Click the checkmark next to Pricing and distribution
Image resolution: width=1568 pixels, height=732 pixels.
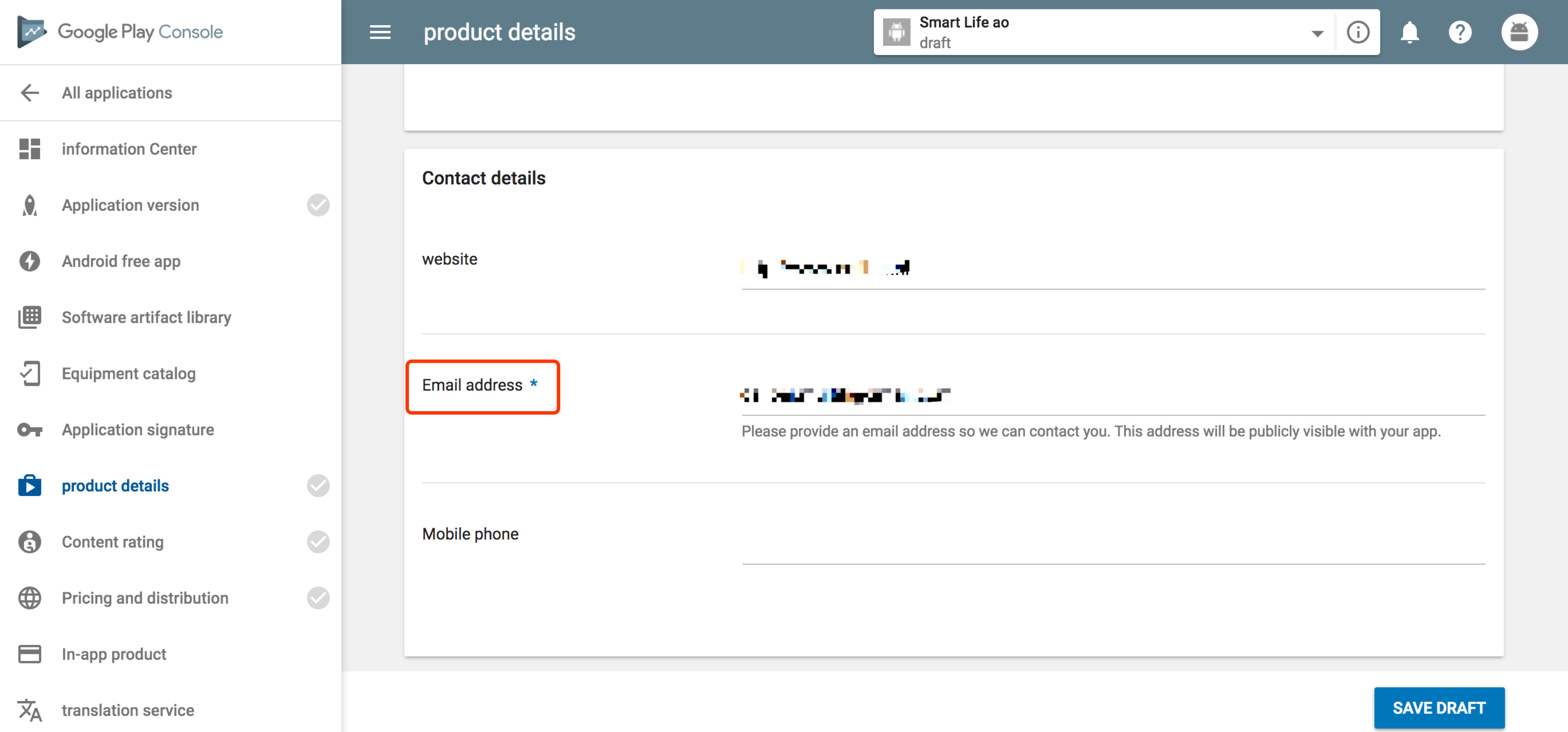pos(318,597)
